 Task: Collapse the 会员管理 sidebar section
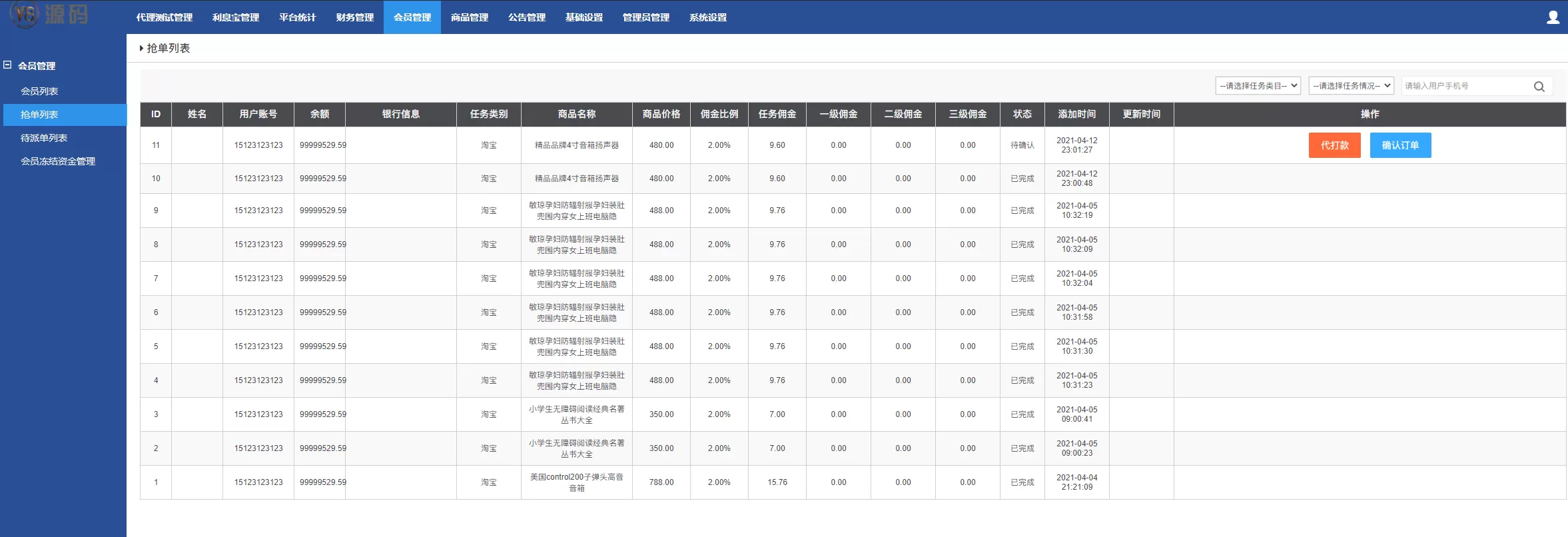pyautogui.click(x=7, y=65)
